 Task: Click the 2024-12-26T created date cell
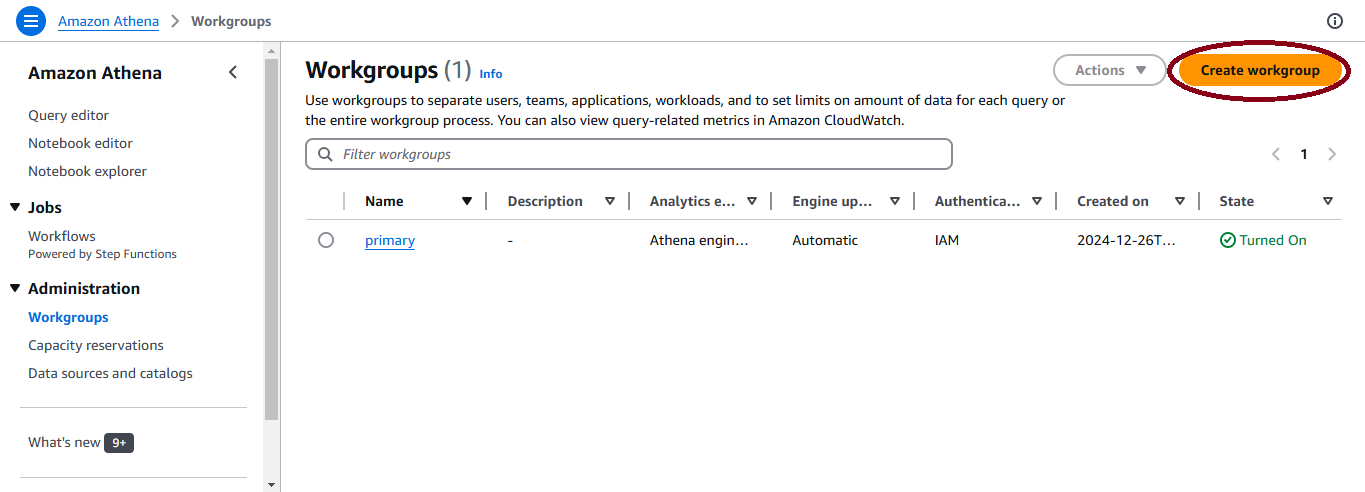click(x=1128, y=240)
